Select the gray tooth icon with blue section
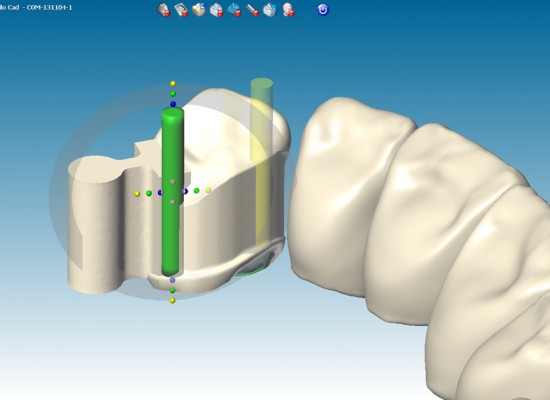This screenshot has width=550, height=400. pyautogui.click(x=270, y=9)
